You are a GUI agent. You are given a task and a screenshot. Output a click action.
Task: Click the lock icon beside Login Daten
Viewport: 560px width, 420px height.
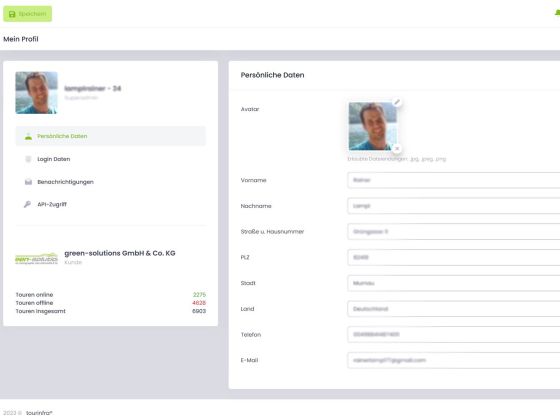28,159
